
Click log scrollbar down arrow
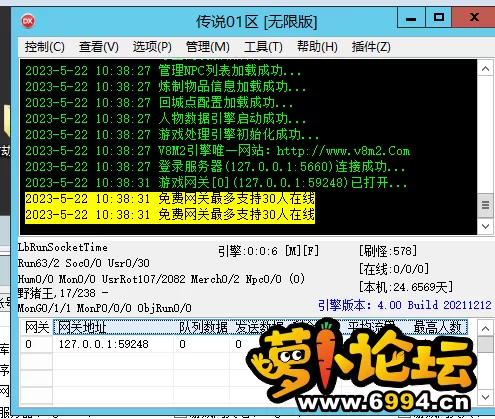click(486, 226)
